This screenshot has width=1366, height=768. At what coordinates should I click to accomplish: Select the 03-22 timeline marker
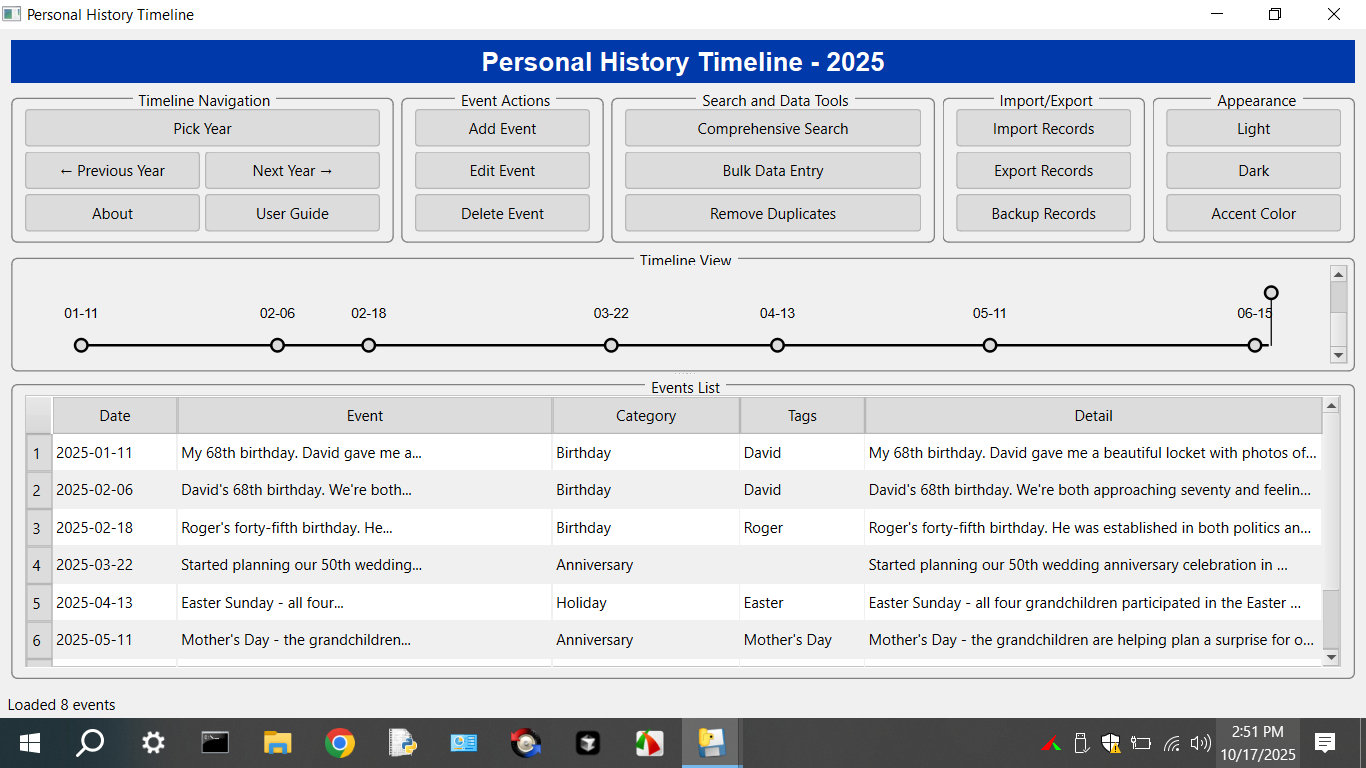coord(611,345)
